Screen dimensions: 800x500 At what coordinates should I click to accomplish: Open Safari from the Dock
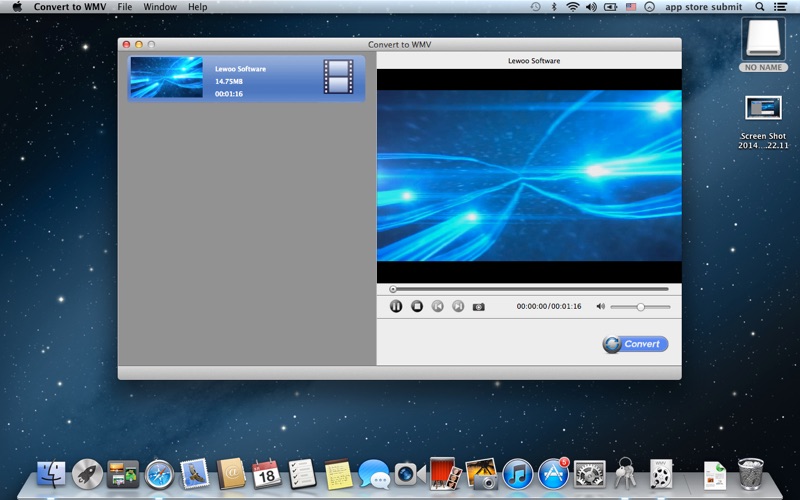tap(159, 474)
